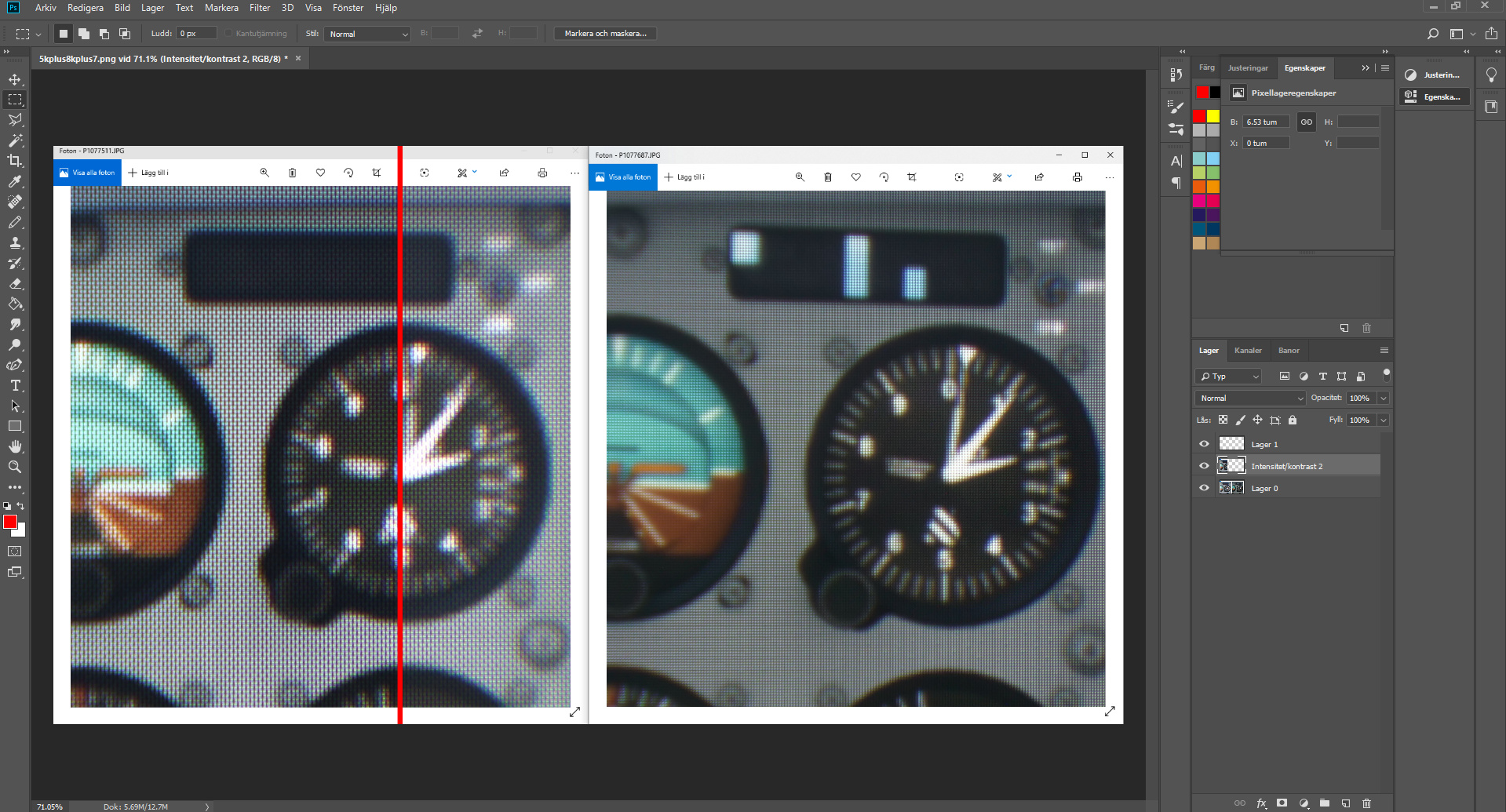Toggle visibility of Intensitet/kontrast 2 layer
The width and height of the screenshot is (1506, 812).
[x=1204, y=466]
